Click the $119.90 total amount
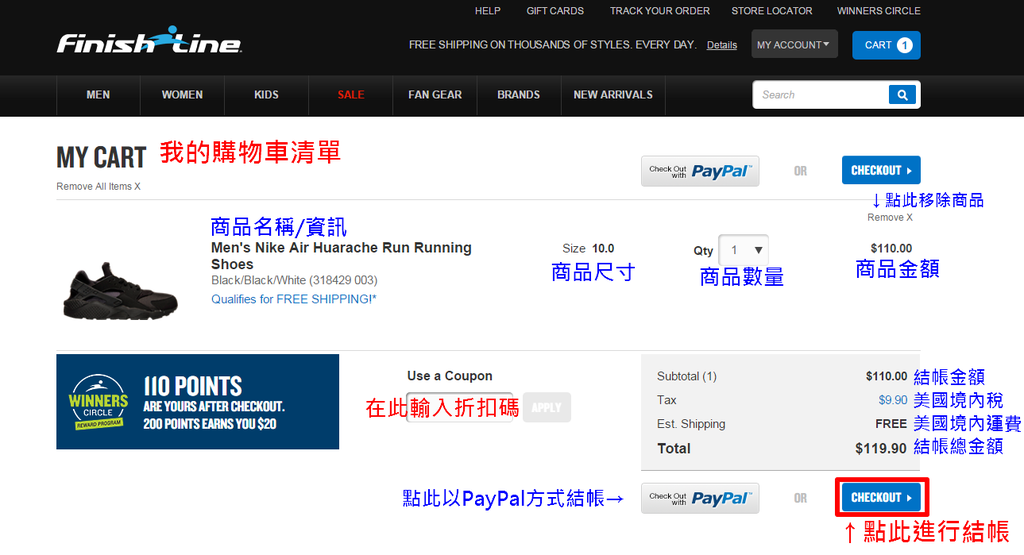The height and width of the screenshot is (555, 1024). pos(880,449)
